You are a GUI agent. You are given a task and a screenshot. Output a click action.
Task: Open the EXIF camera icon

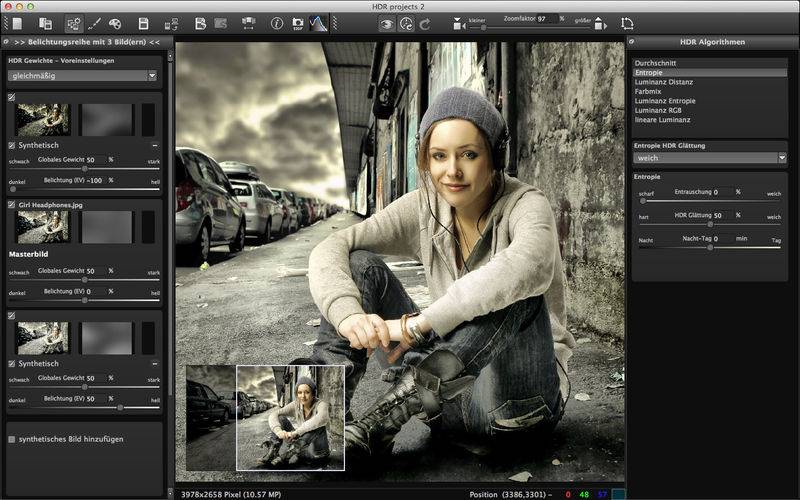point(297,22)
